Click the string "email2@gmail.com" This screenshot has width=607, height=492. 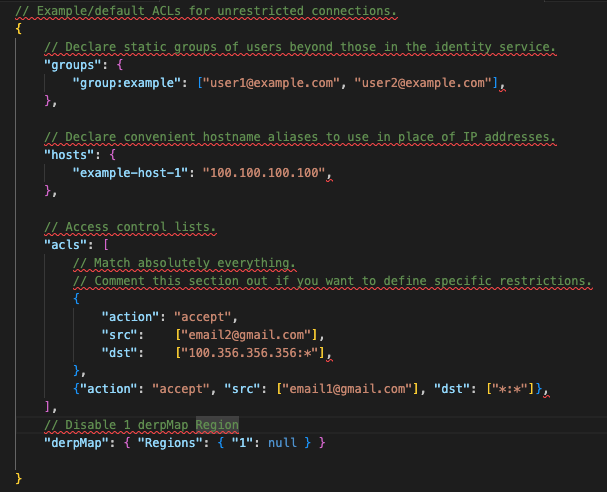[x=246, y=335]
